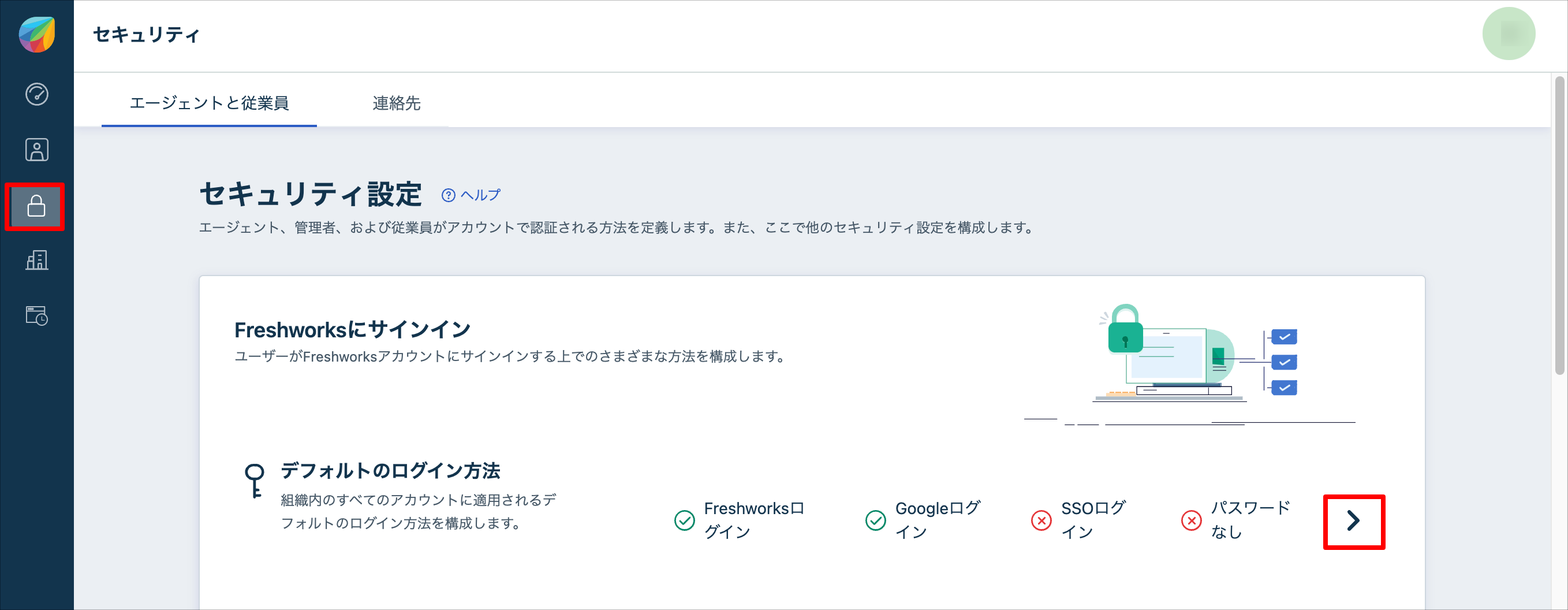Switch to the 連絡先 tab
The width and height of the screenshot is (1568, 610).
[x=396, y=103]
